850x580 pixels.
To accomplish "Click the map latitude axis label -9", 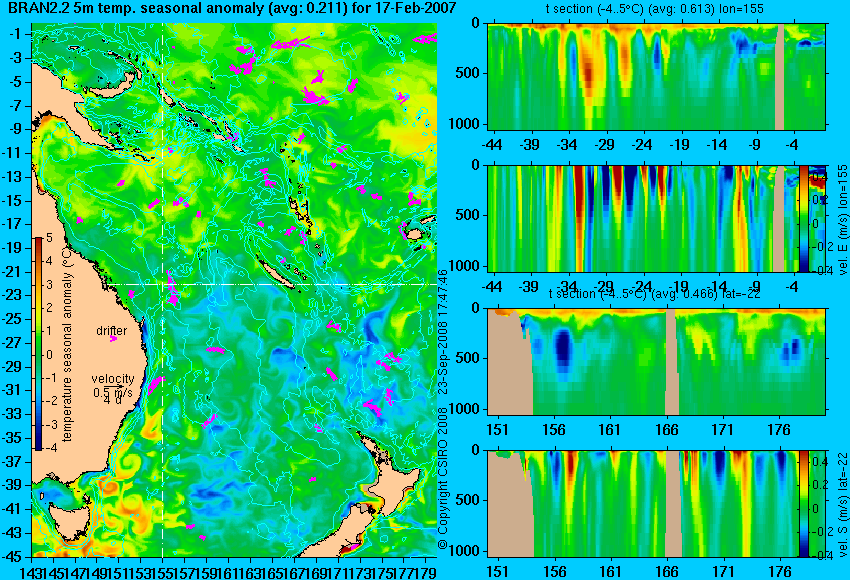I will tap(18, 129).
